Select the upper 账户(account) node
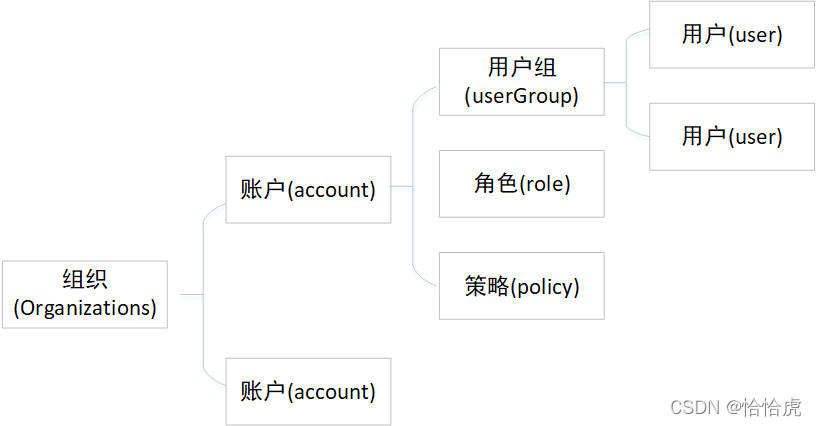816x426 pixels. coord(308,190)
